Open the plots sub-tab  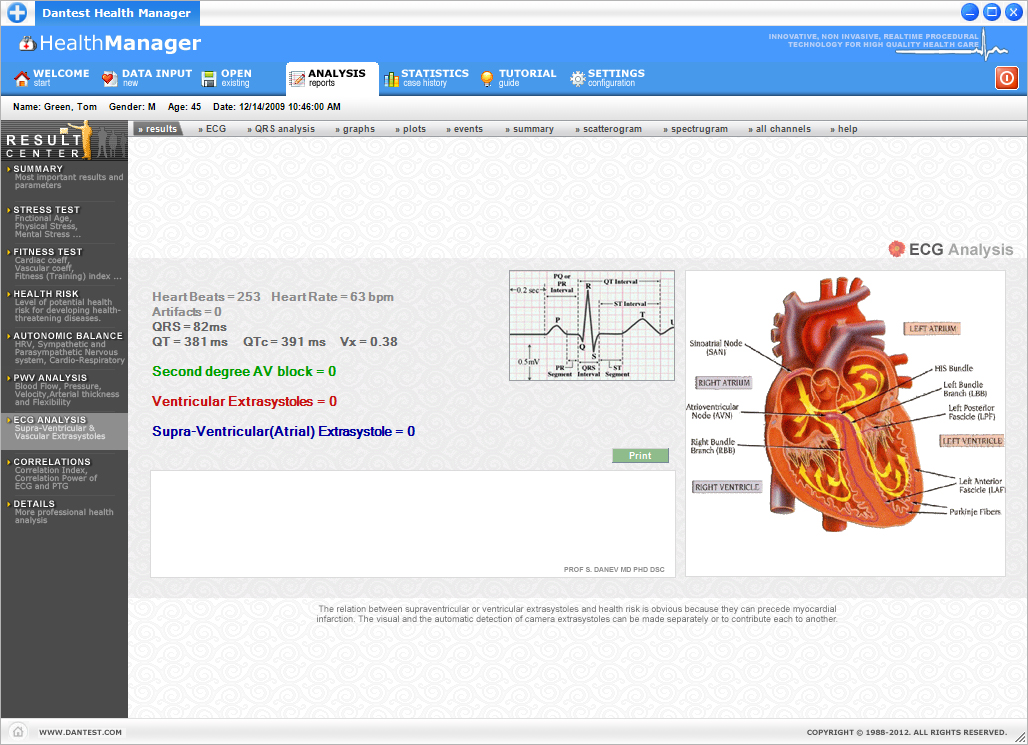(411, 129)
